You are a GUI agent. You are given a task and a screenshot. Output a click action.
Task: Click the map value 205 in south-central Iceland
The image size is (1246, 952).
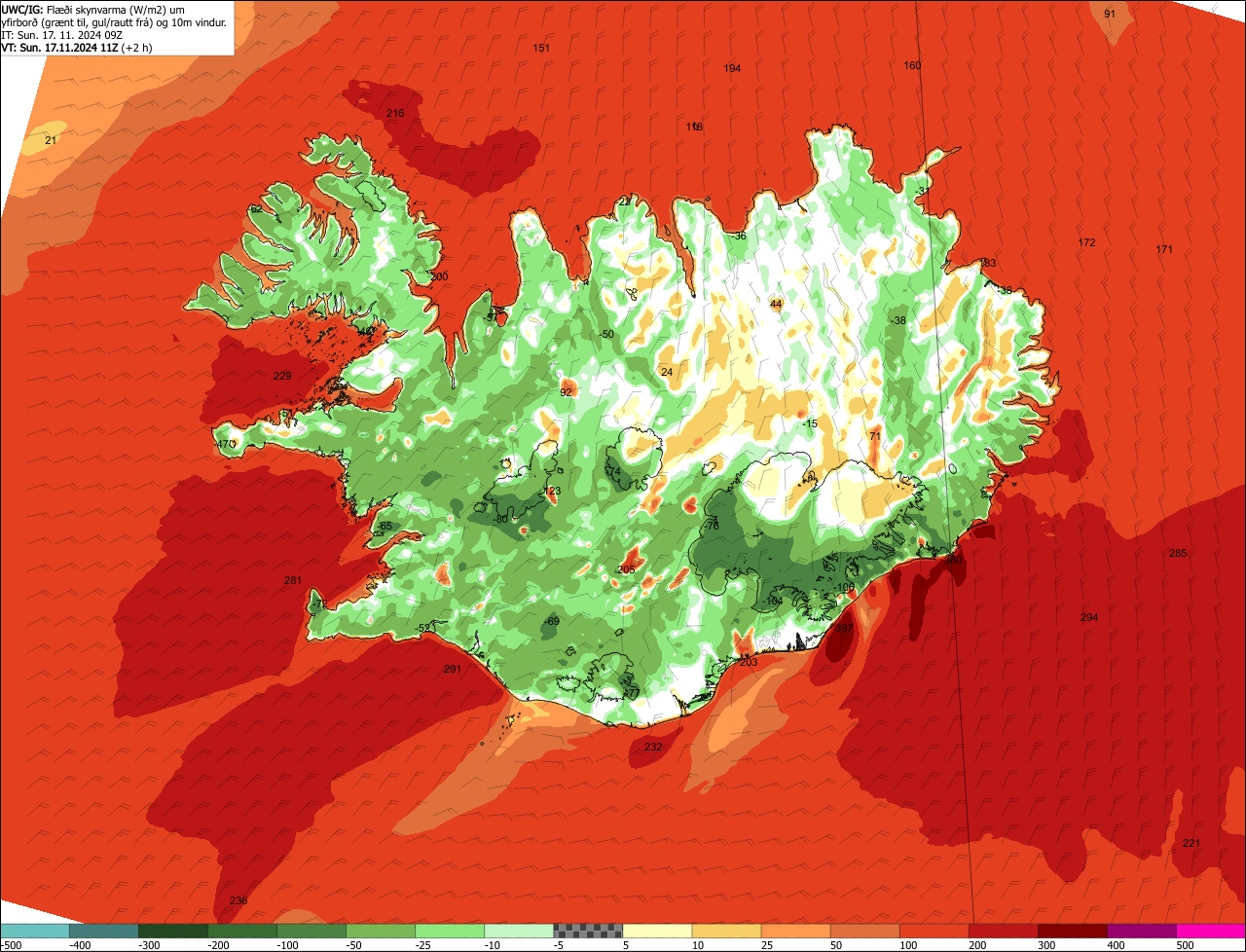[626, 569]
